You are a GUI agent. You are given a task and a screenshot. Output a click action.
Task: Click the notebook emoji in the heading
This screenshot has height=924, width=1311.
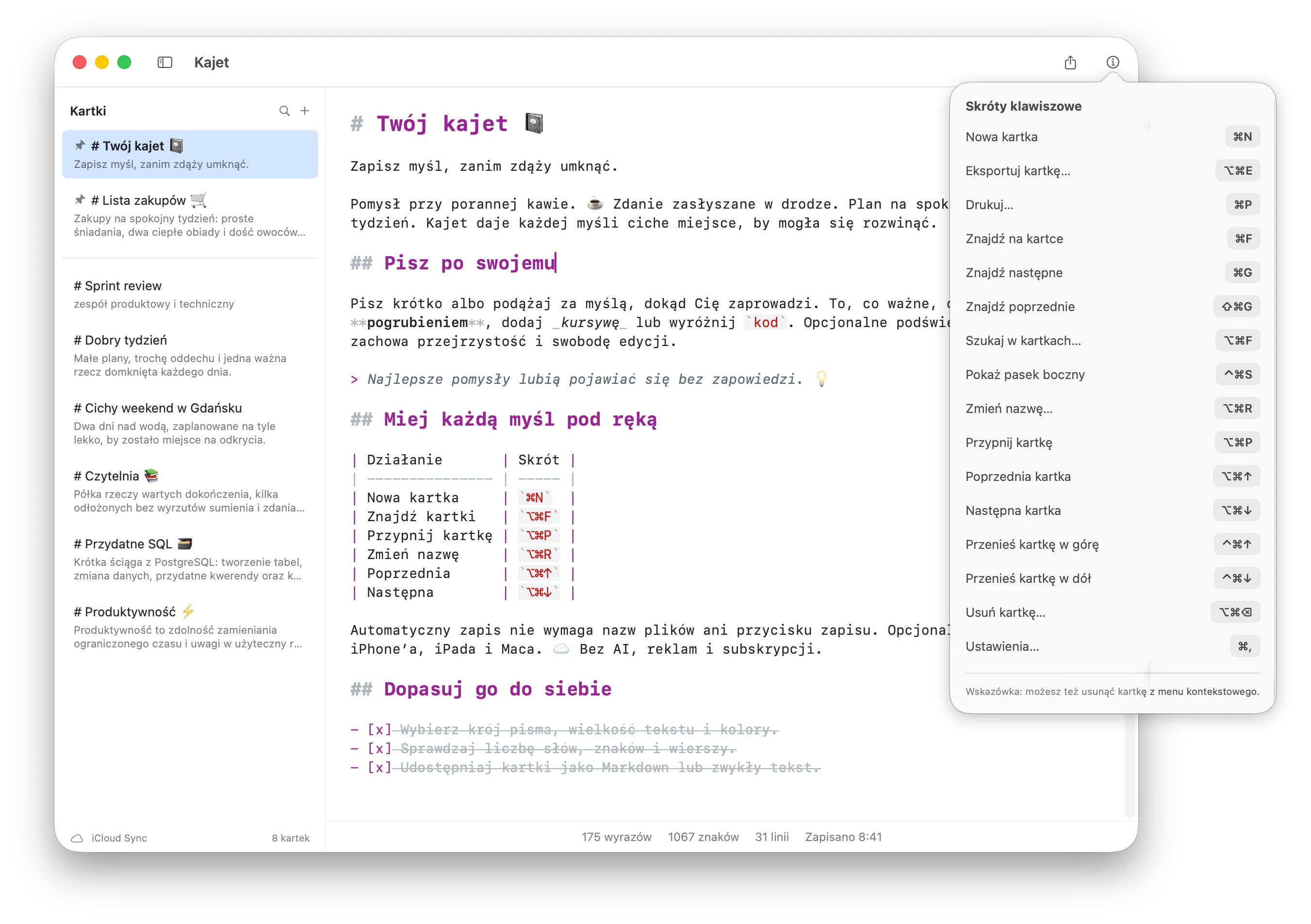coord(534,123)
